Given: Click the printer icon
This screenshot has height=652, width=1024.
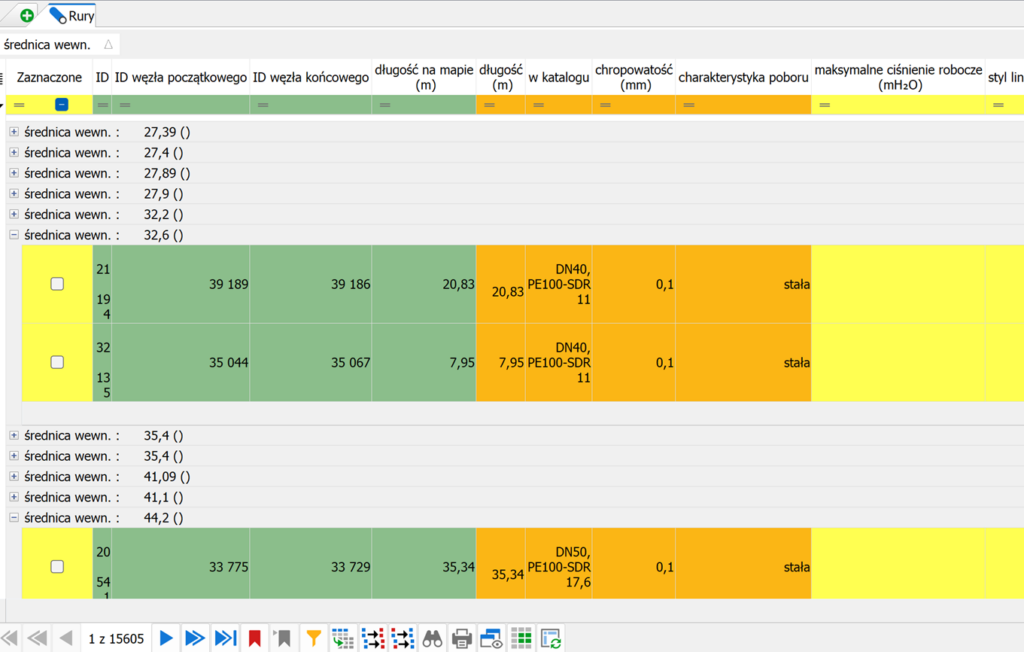Looking at the screenshot, I should 461,638.
